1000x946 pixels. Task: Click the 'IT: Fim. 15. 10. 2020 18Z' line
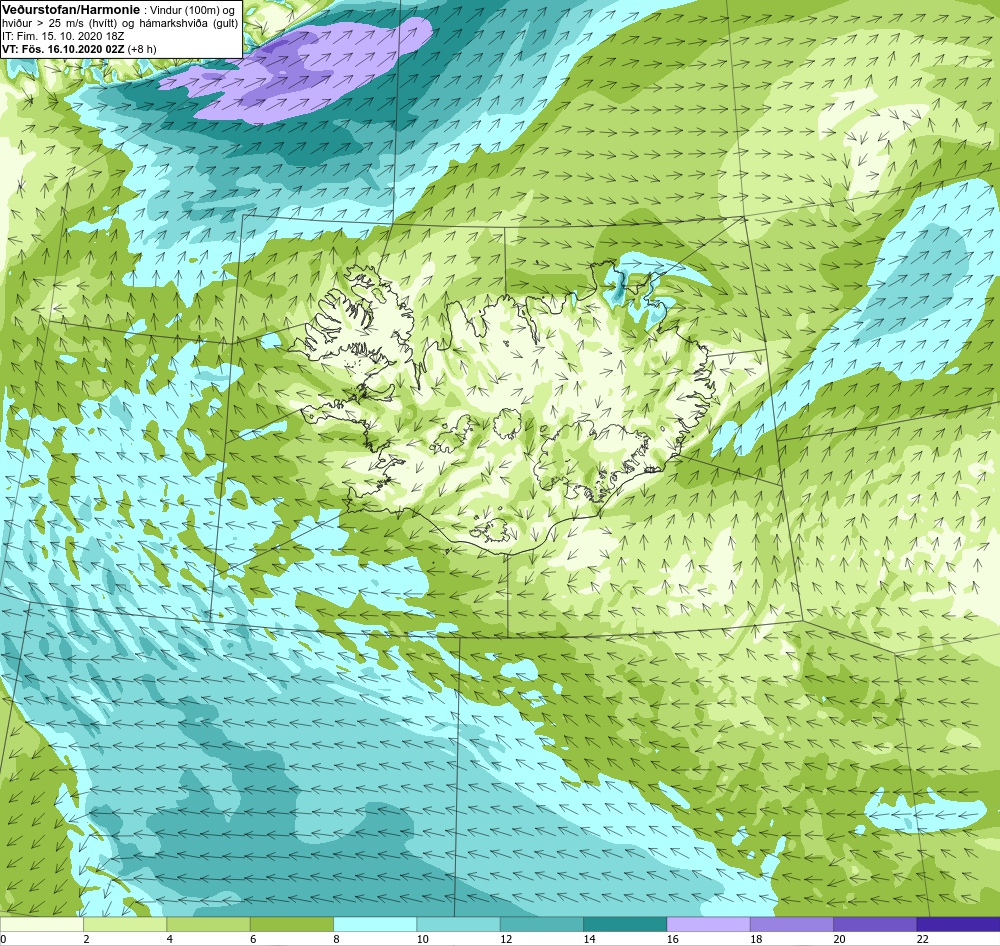pos(63,36)
